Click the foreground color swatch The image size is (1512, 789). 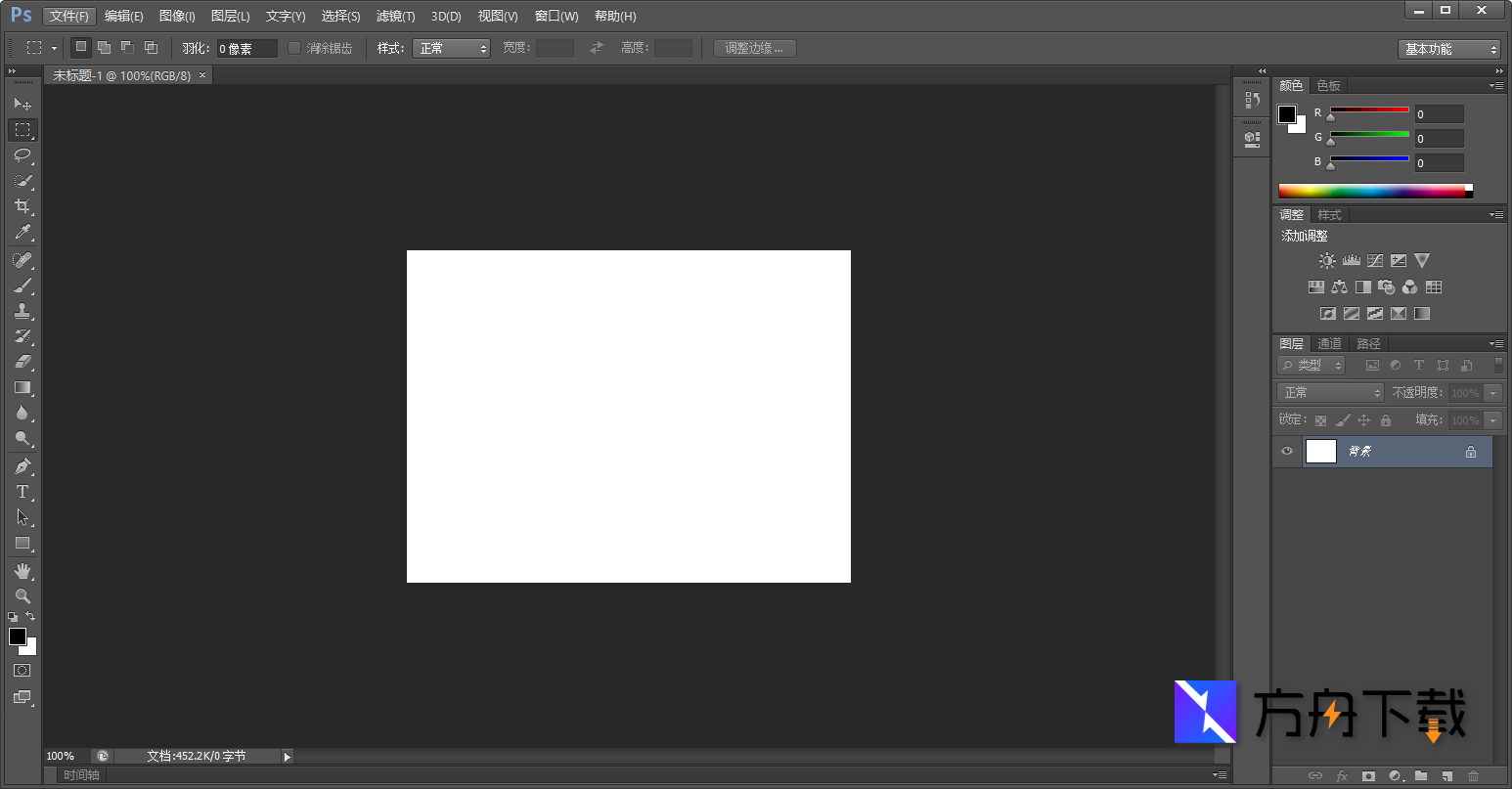click(x=17, y=636)
